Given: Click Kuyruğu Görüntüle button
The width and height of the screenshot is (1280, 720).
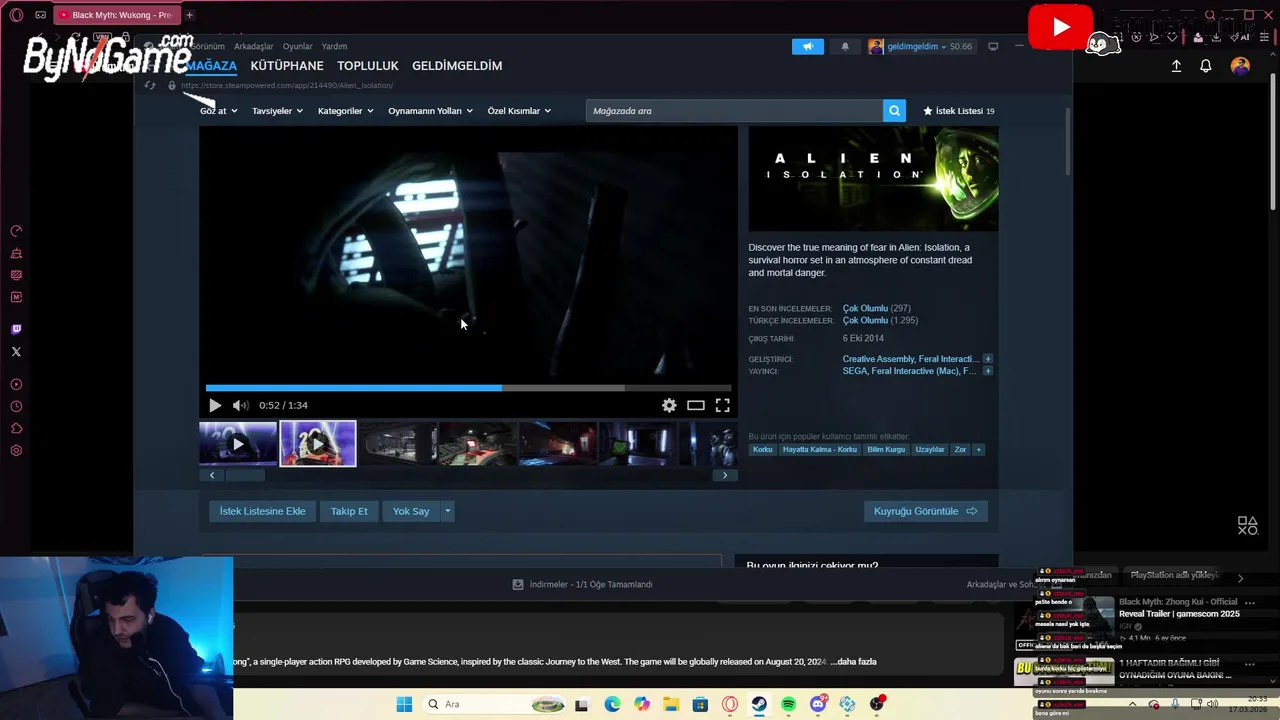Looking at the screenshot, I should (x=925, y=511).
